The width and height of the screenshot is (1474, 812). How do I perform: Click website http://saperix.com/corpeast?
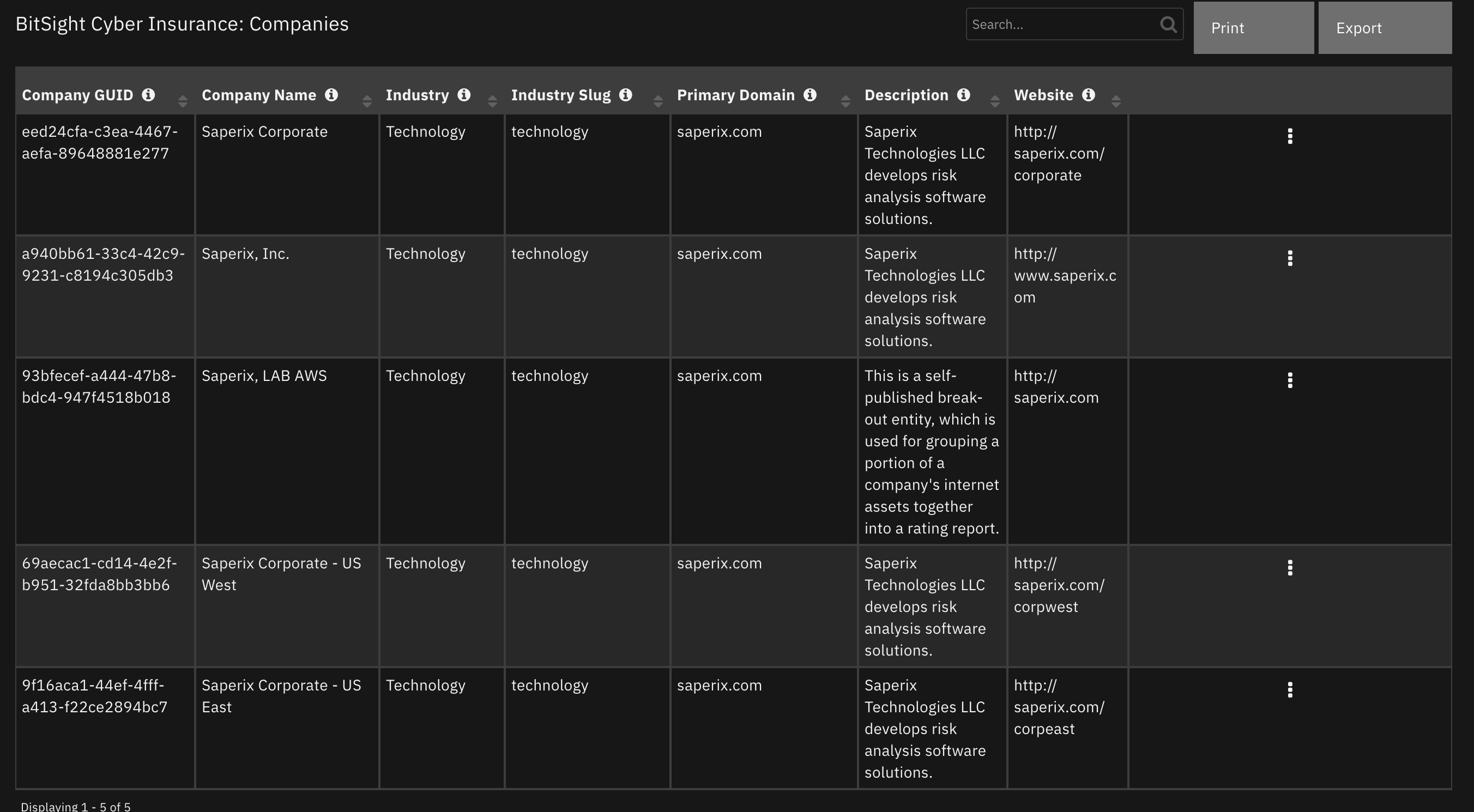[1059, 707]
